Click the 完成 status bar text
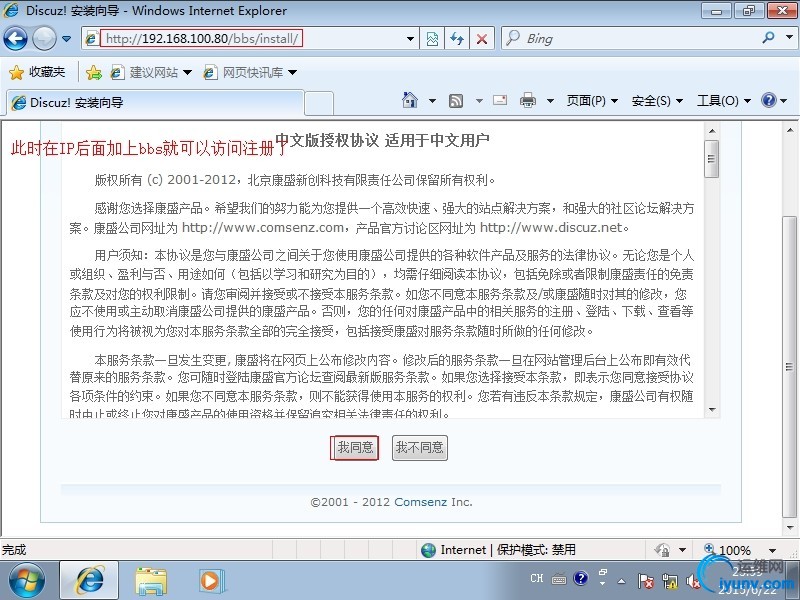The width and height of the screenshot is (800, 600). click(14, 550)
